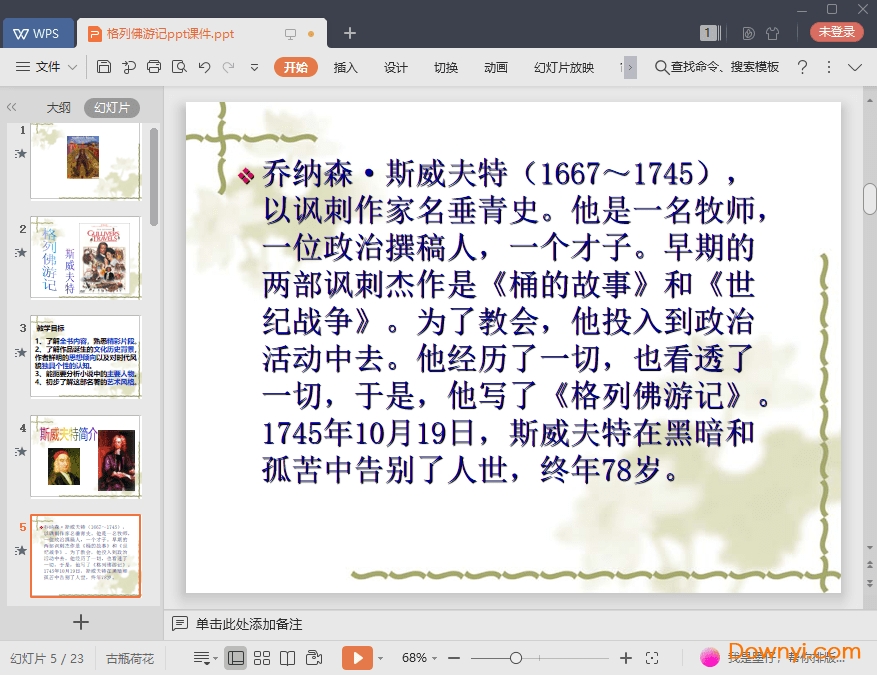Viewport: 877px width, 675px height.
Task: Expand the 文件 menu dropdown arrow
Action: click(x=72, y=67)
